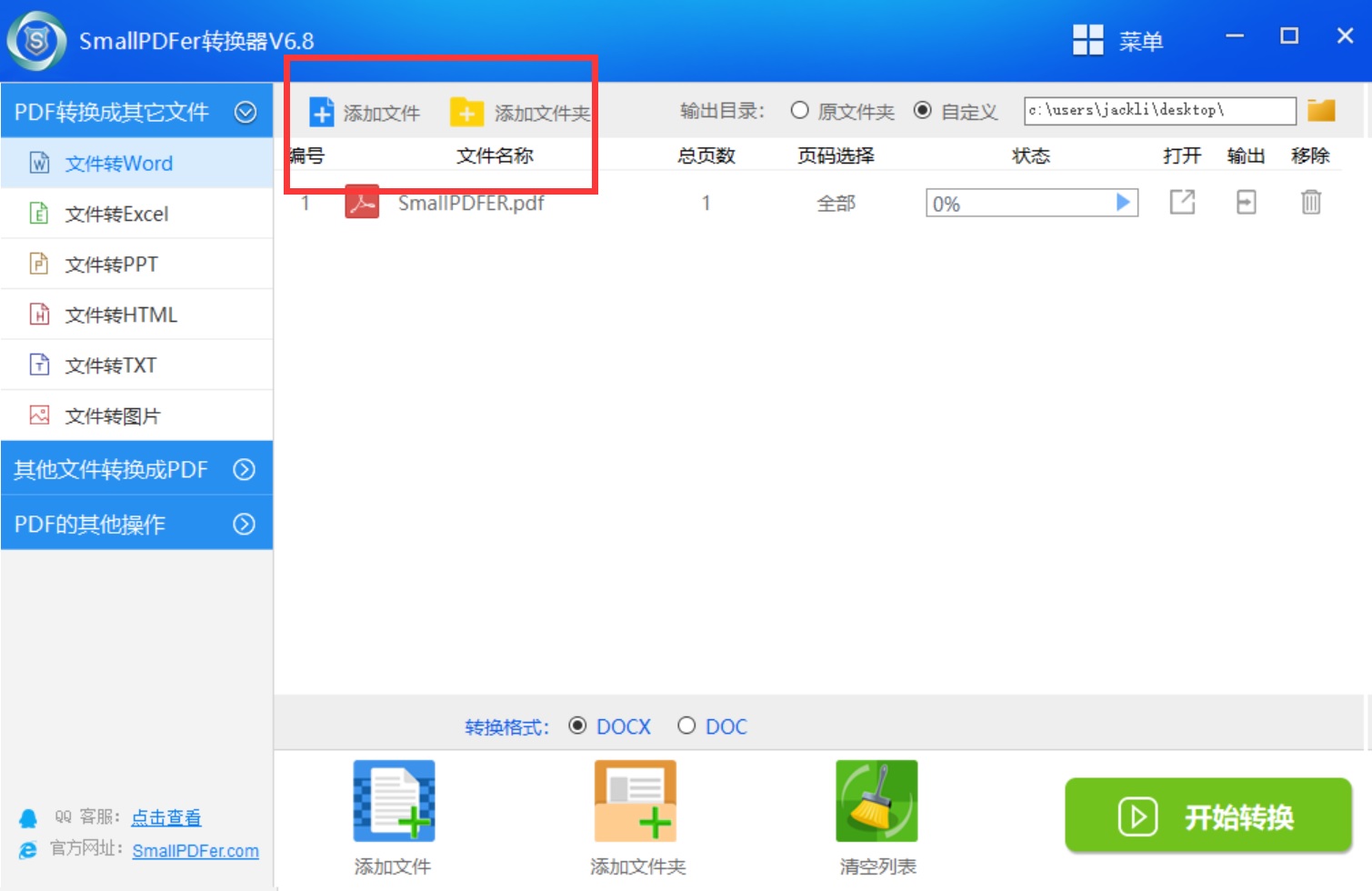Click the yellow 添加文件夹 folder icon in toolbar
This screenshot has width=1372, height=891.
click(x=466, y=112)
